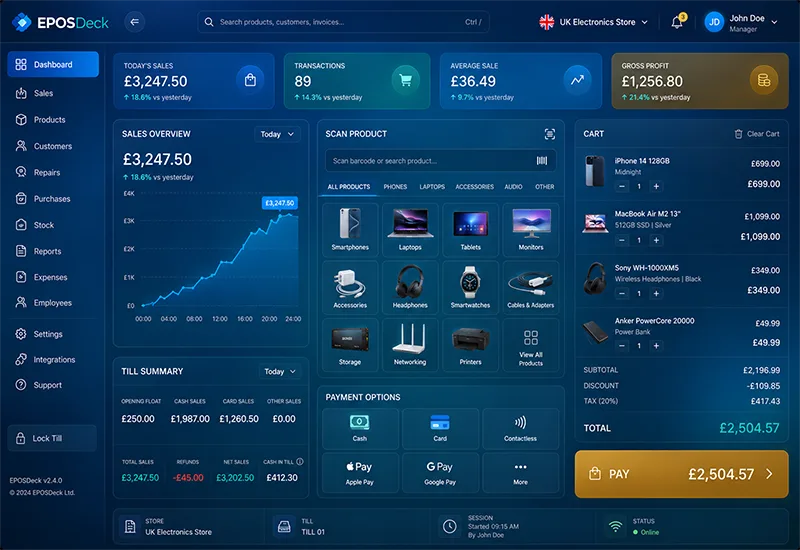
Task: Choose Google Pay payment option
Action: tap(440, 472)
